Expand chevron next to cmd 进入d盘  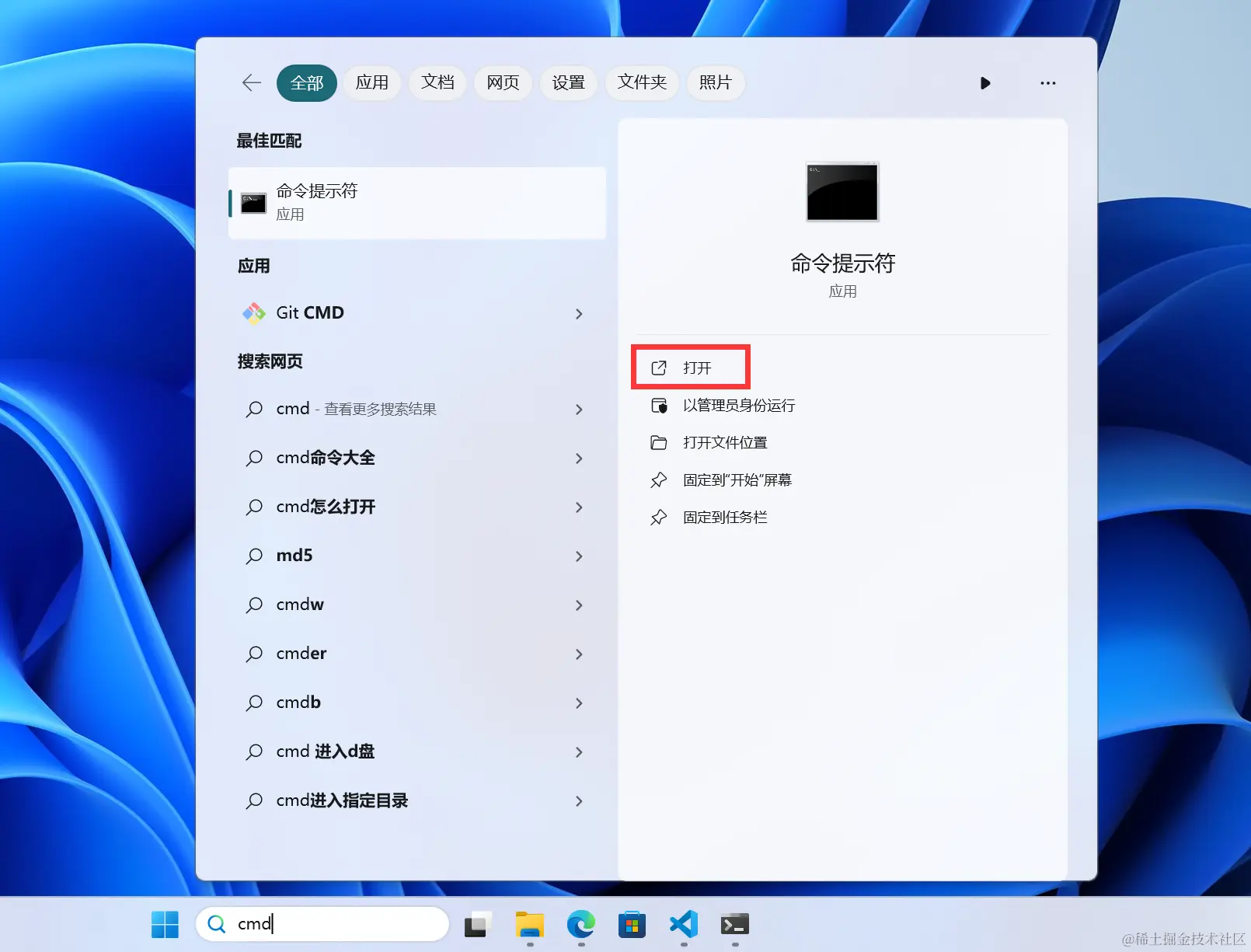tap(579, 752)
